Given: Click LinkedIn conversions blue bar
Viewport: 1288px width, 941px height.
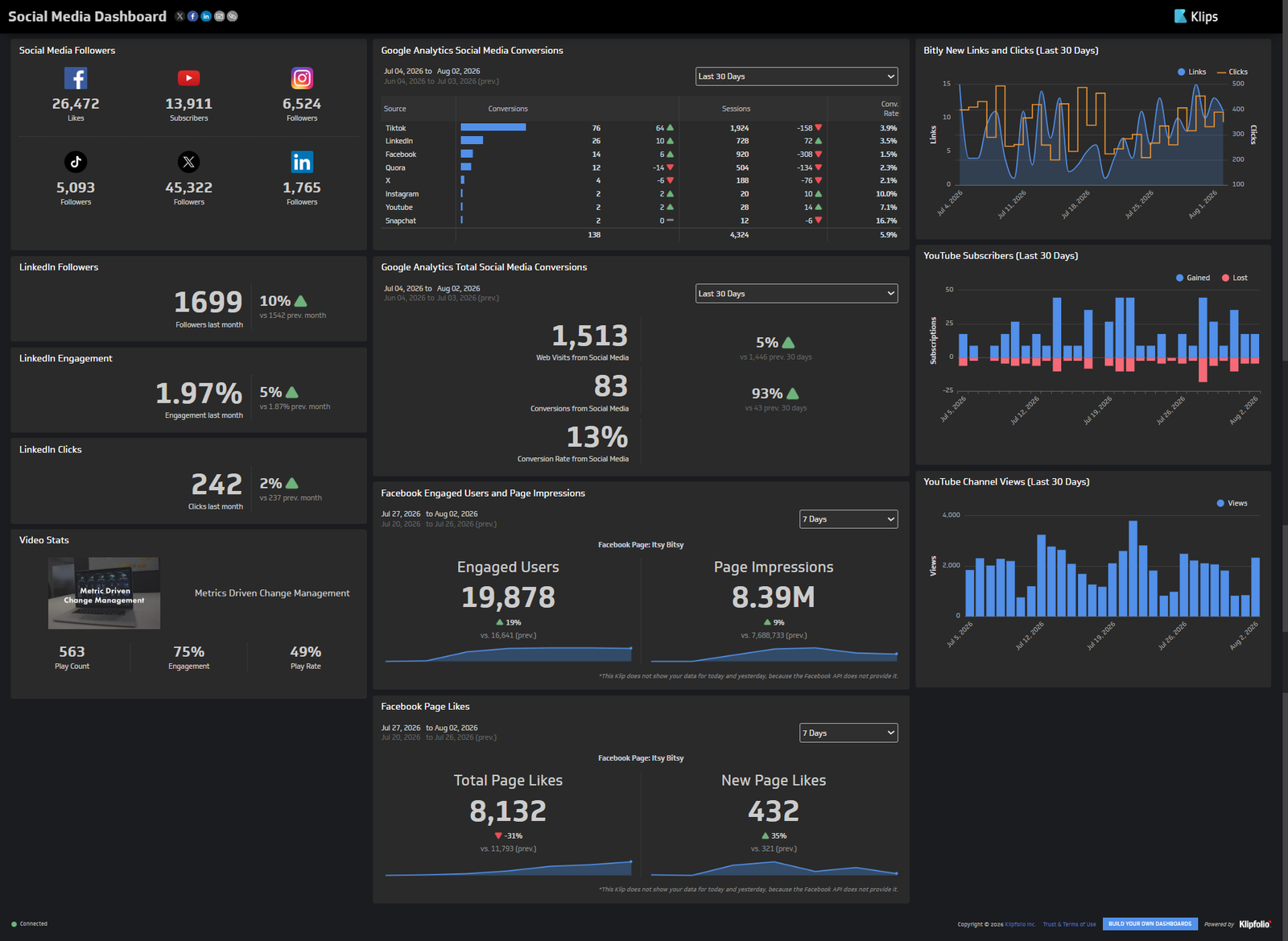Looking at the screenshot, I should pyautogui.click(x=472, y=140).
